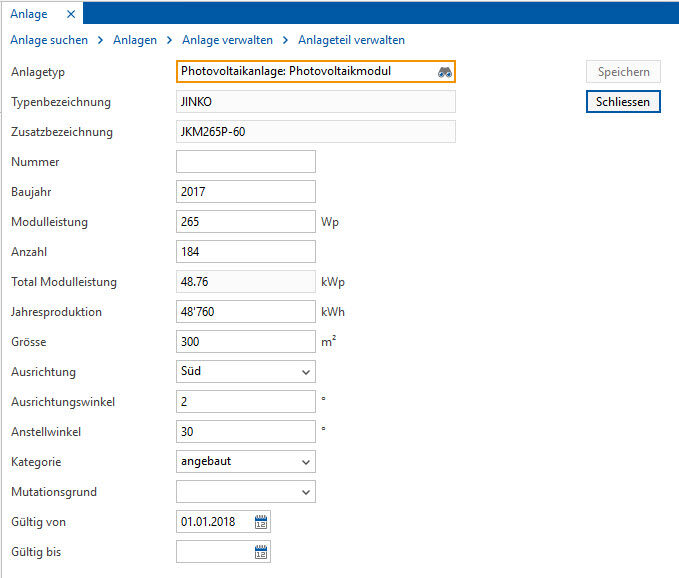Open the empty Mutationsgrund dropdown
Viewport: 679px width, 578px height.
tap(246, 492)
